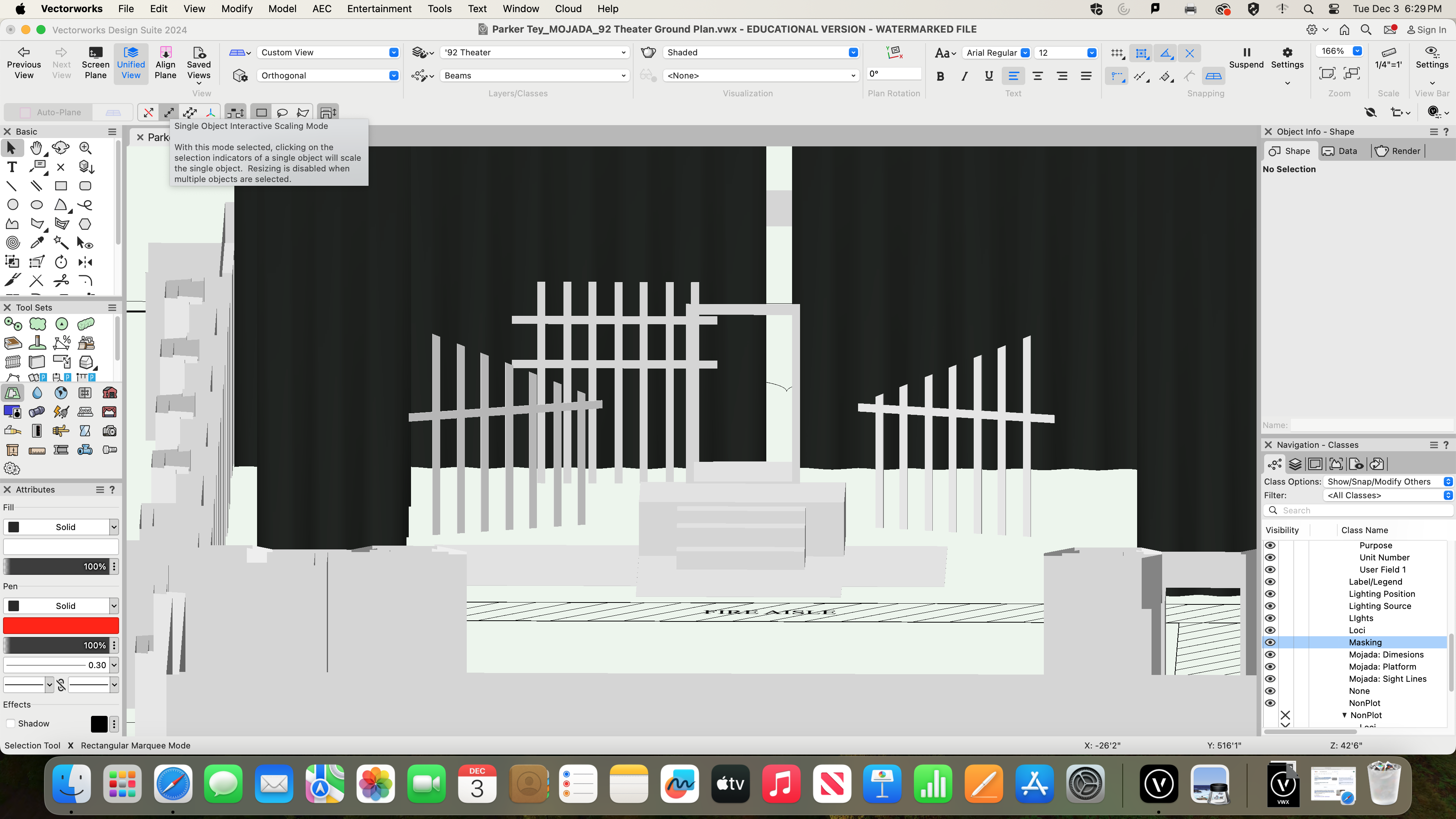Open Vectorworks from the Dock
The width and height of the screenshot is (1456, 819).
pyautogui.click(x=1159, y=783)
